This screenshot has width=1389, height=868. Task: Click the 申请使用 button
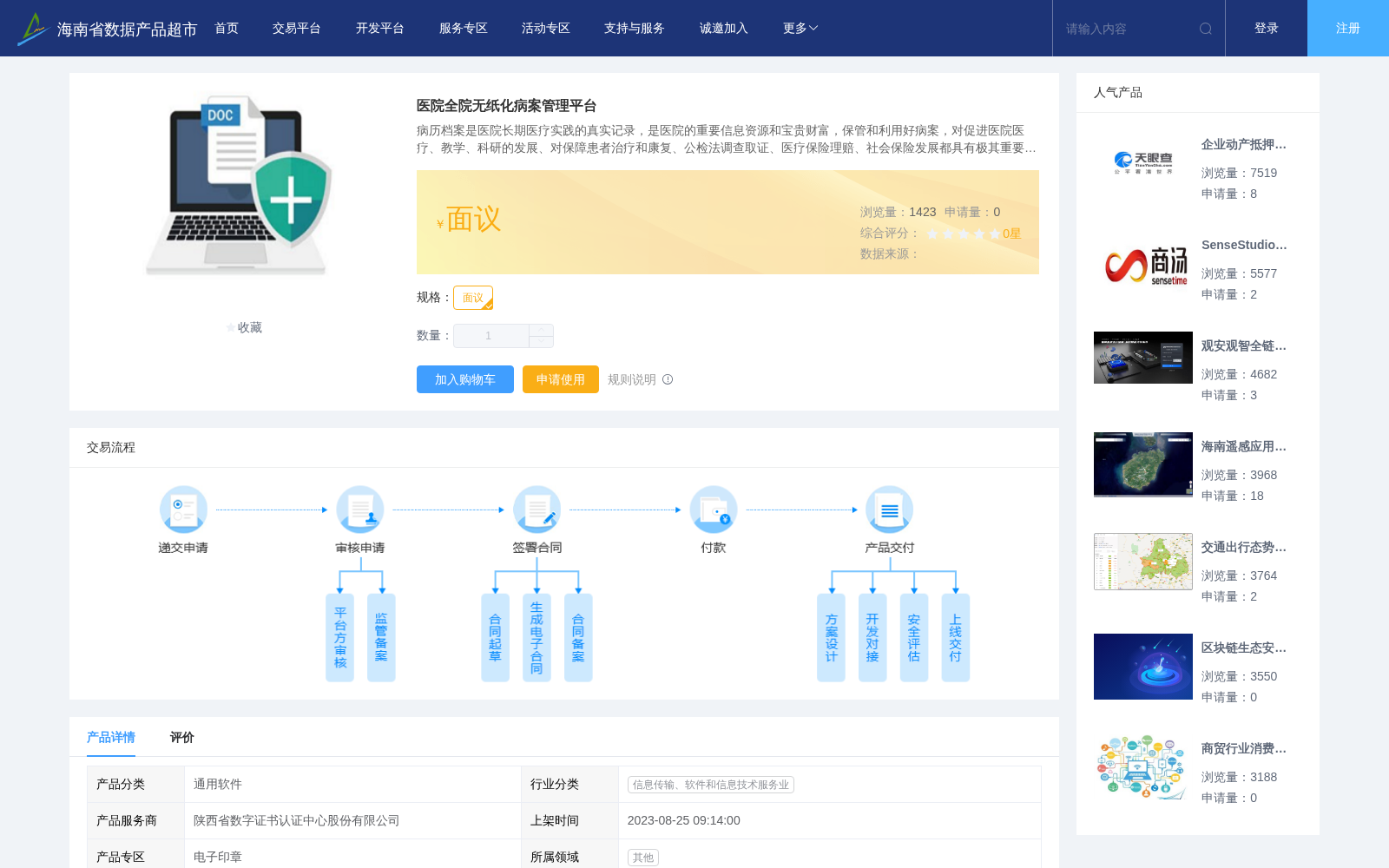pos(561,379)
